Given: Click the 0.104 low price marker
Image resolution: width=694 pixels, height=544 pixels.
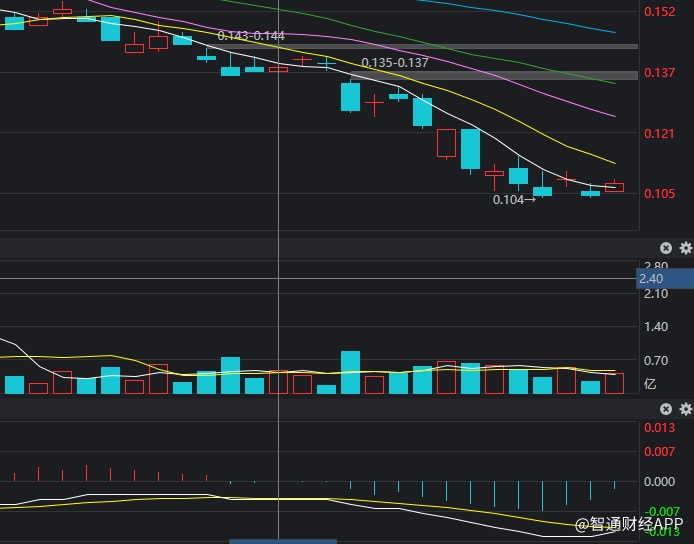Looking at the screenshot, I should 514,199.
